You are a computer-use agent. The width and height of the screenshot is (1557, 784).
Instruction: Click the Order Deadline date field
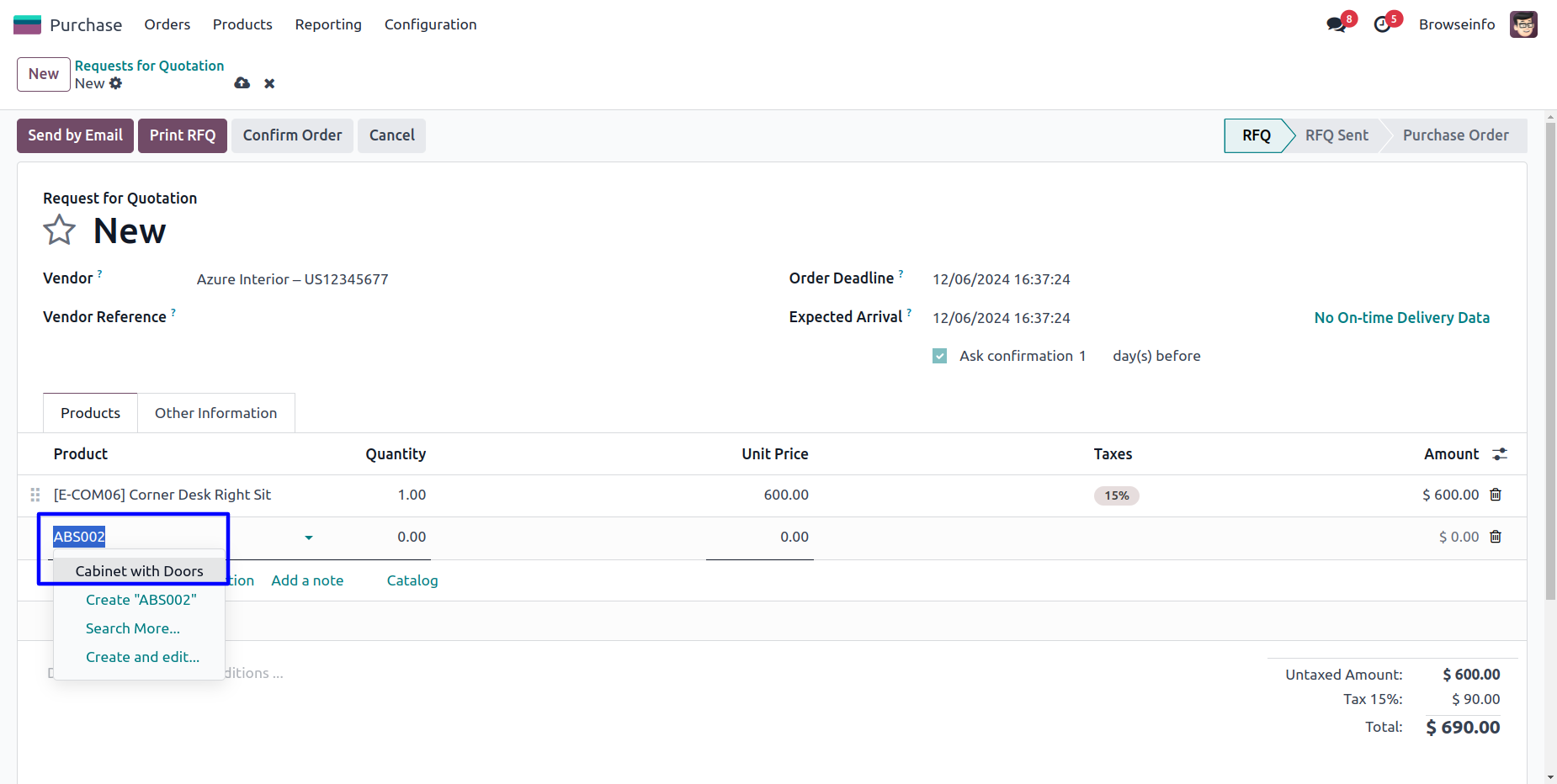1002,279
